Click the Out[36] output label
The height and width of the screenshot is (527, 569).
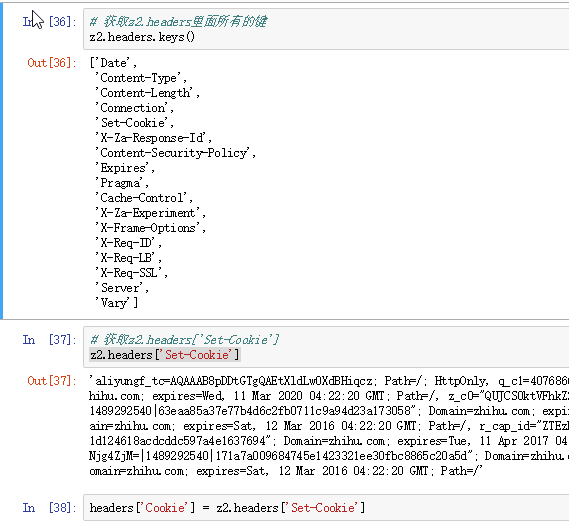pos(52,63)
